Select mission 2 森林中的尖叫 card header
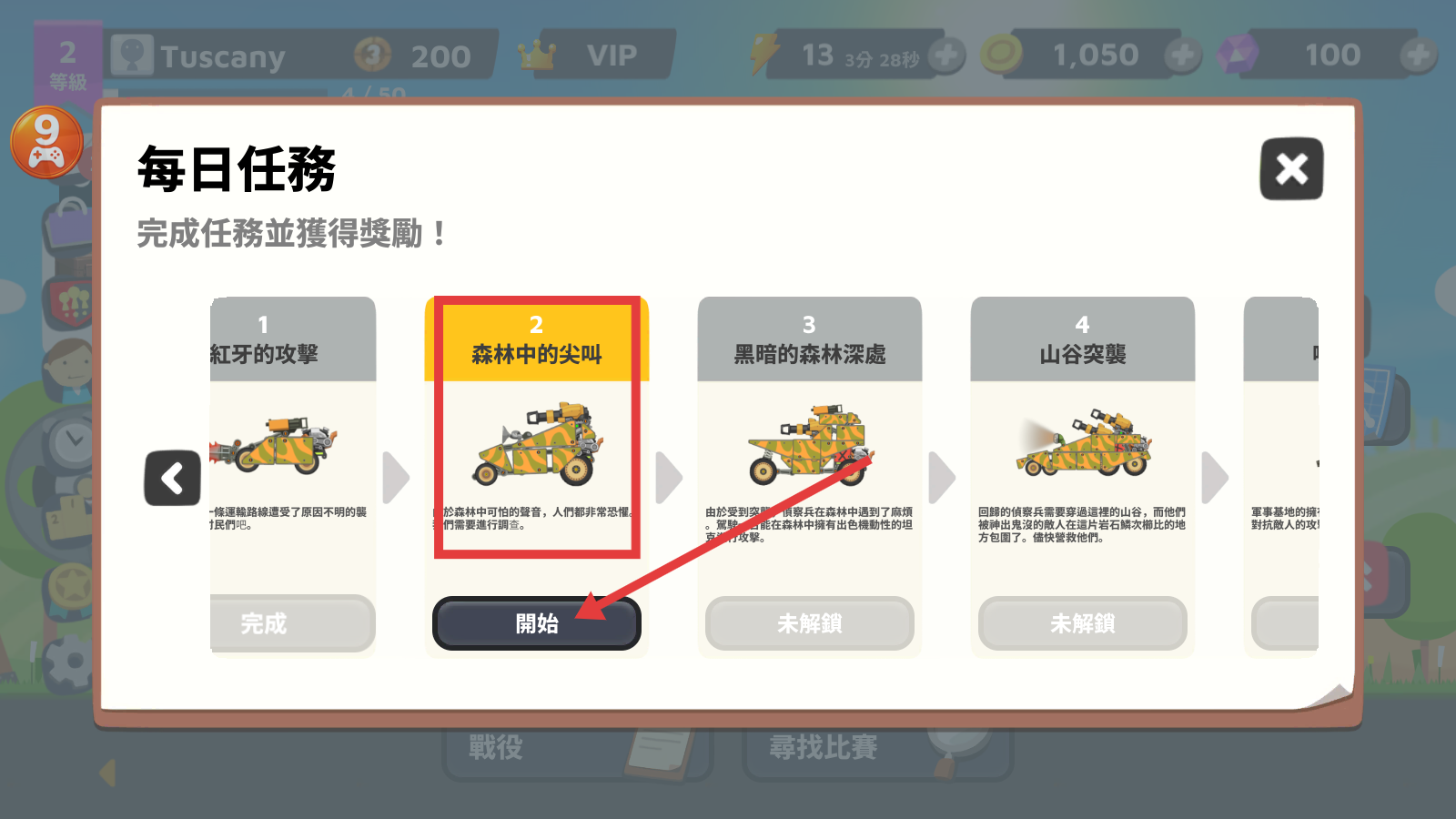This screenshot has width=1456, height=819. [x=536, y=339]
